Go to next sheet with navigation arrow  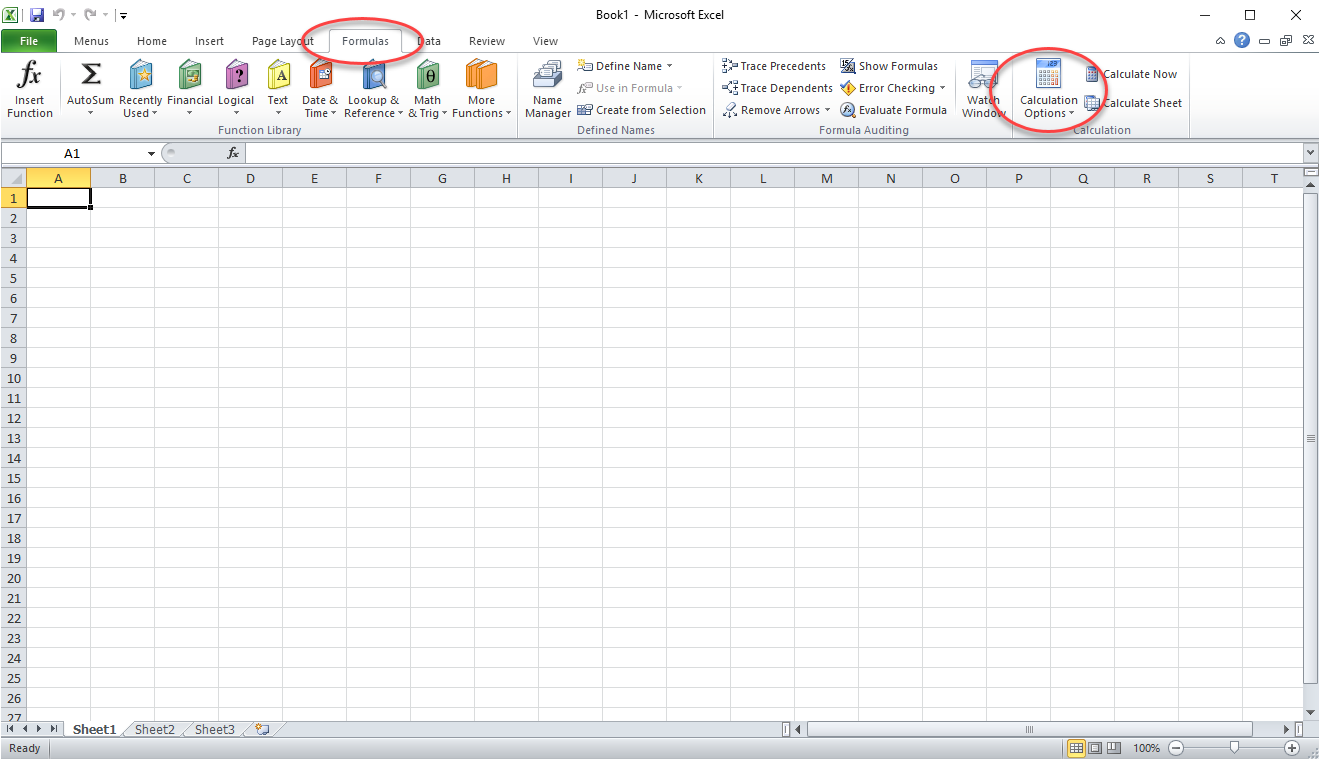pyautogui.click(x=40, y=729)
